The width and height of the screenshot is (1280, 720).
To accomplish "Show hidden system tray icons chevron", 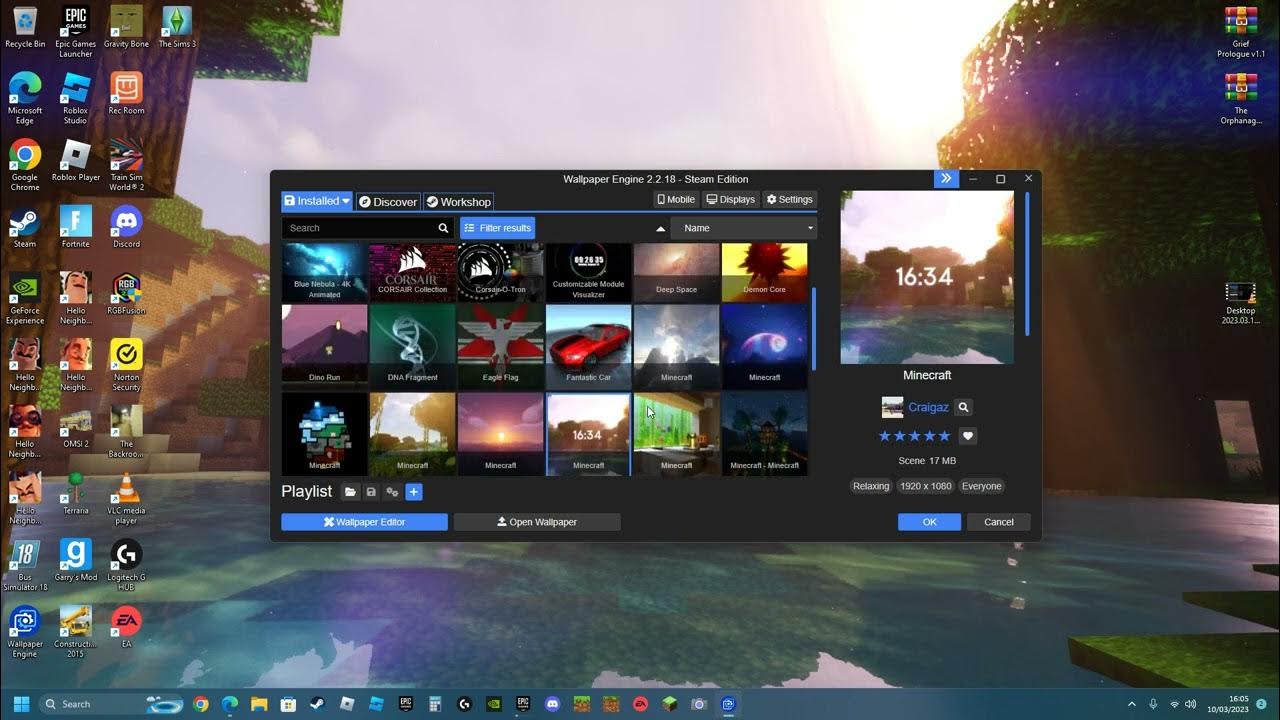I will point(1132,704).
